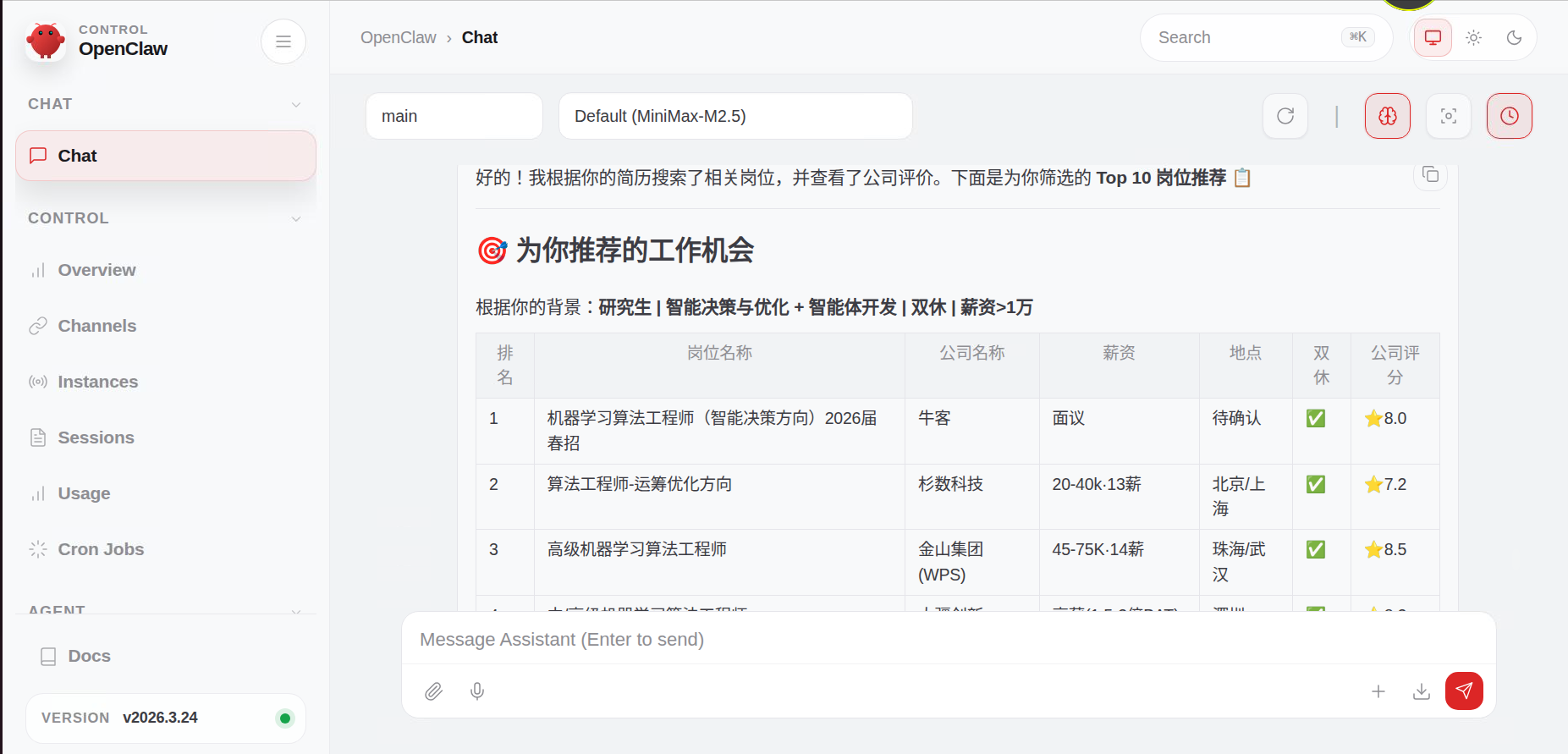
Task: Go to the Channels page
Action: tap(166, 326)
